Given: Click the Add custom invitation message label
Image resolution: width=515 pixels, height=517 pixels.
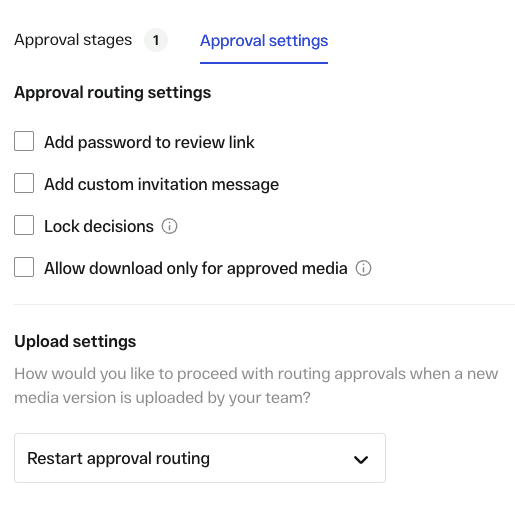Looking at the screenshot, I should 162,184.
